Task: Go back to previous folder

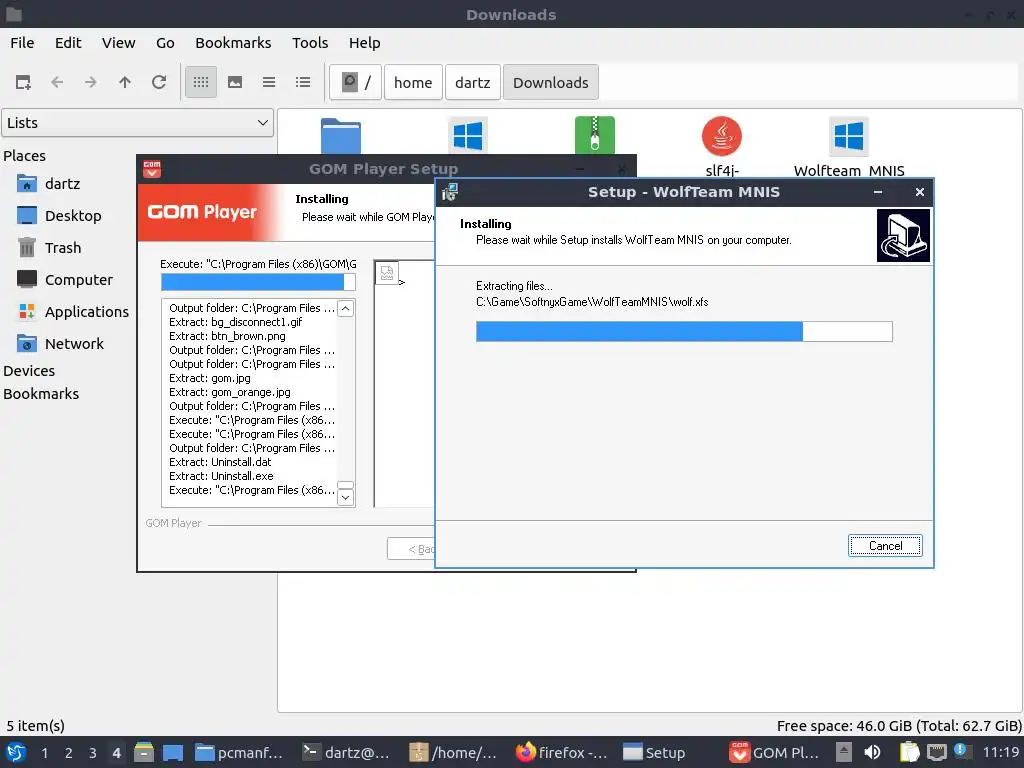Action: pyautogui.click(x=57, y=82)
